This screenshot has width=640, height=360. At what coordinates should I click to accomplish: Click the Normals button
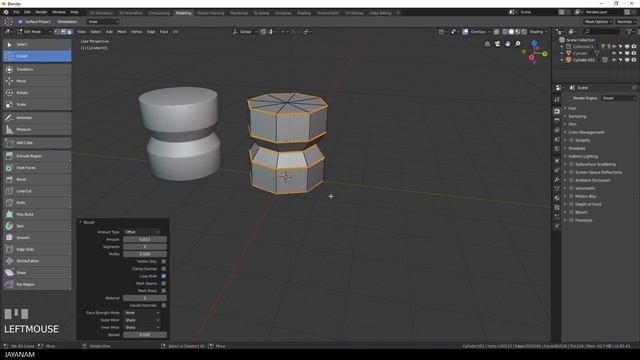click(626, 22)
